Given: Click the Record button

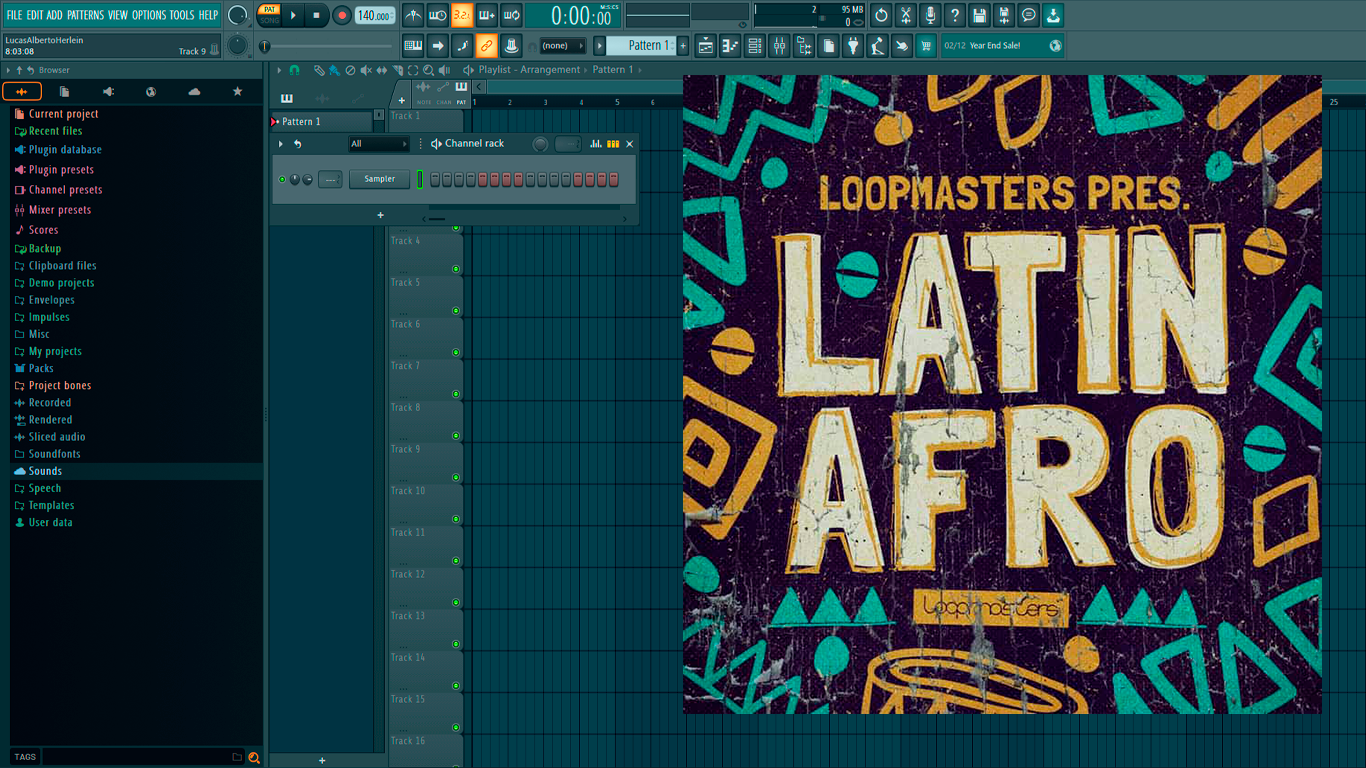Looking at the screenshot, I should click(x=342, y=15).
